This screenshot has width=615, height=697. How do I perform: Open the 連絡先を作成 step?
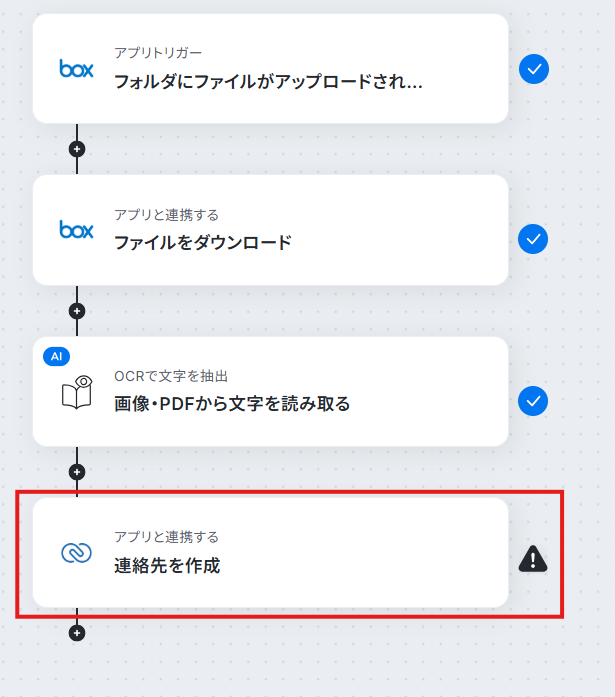tap(270, 553)
